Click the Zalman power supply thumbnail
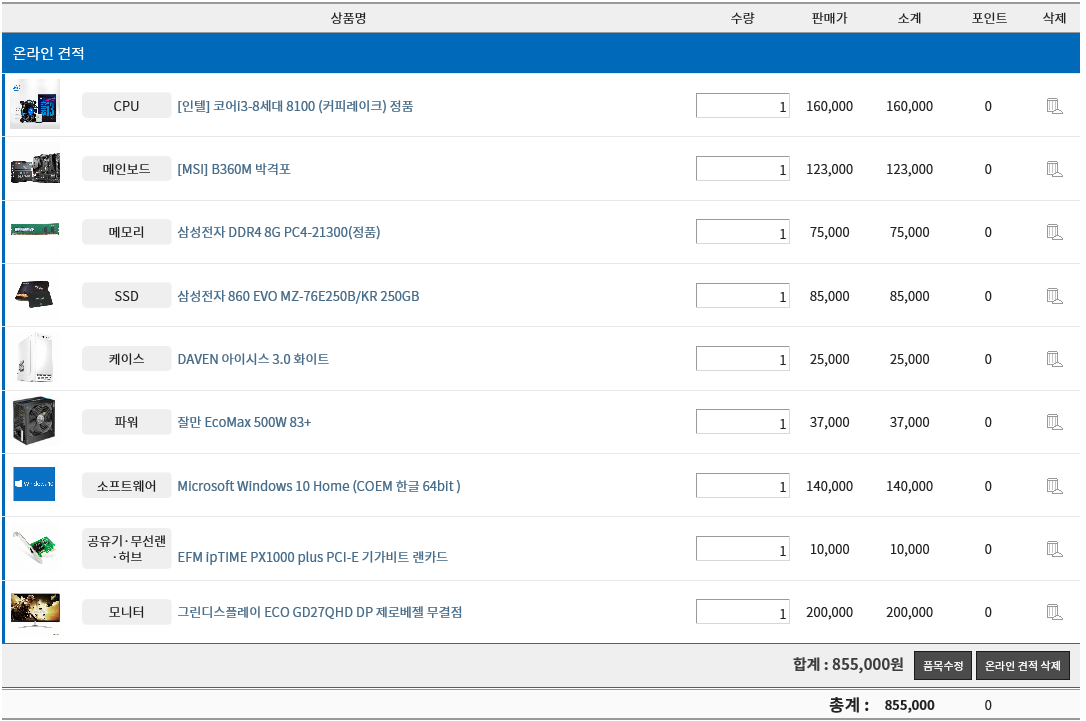Screen dimensions: 1086x721 [35, 421]
